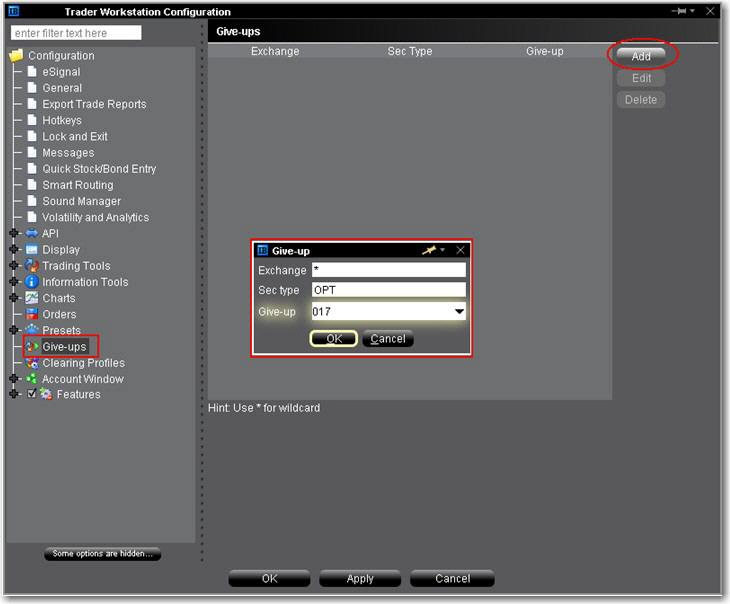Screen dimensions: 730x604
Task: Click Some options are hidden button
Action: point(102,554)
